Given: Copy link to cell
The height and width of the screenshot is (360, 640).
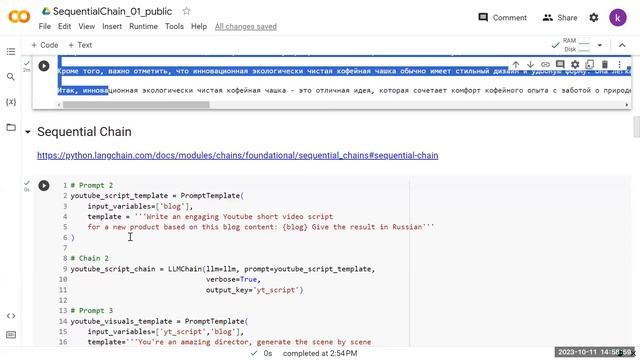Looking at the screenshot, I should [545, 64].
